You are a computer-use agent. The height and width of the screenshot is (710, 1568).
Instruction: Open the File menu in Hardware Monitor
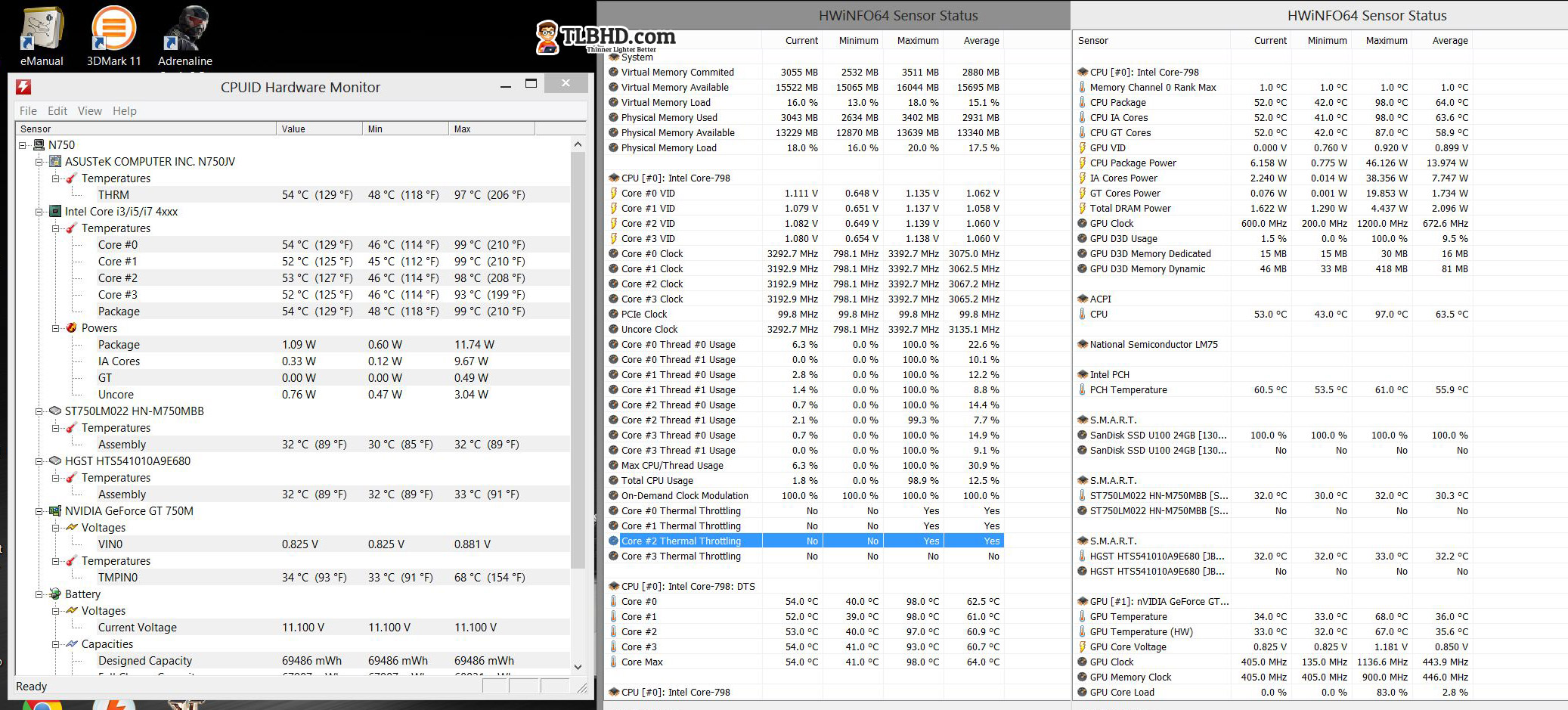click(x=28, y=111)
